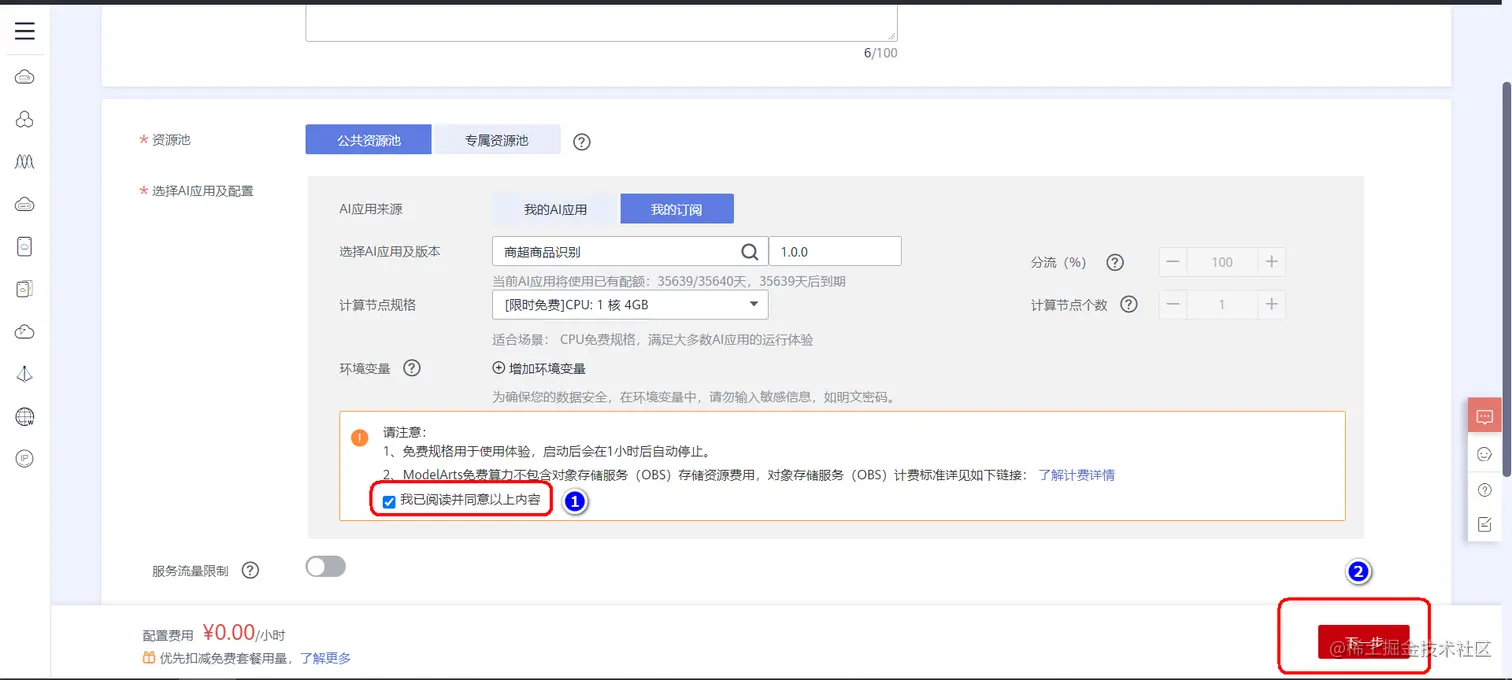
Task: Click plus icon of 增加环境变量
Action: pos(499,368)
